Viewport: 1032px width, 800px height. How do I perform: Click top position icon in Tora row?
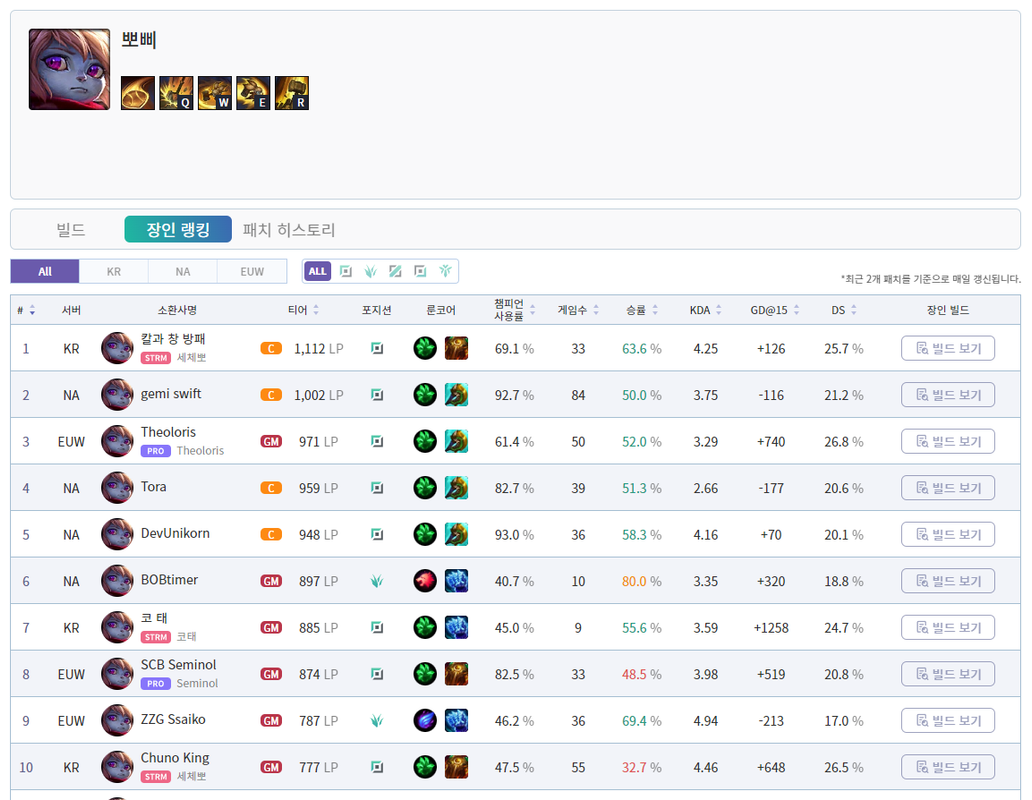click(x=376, y=488)
